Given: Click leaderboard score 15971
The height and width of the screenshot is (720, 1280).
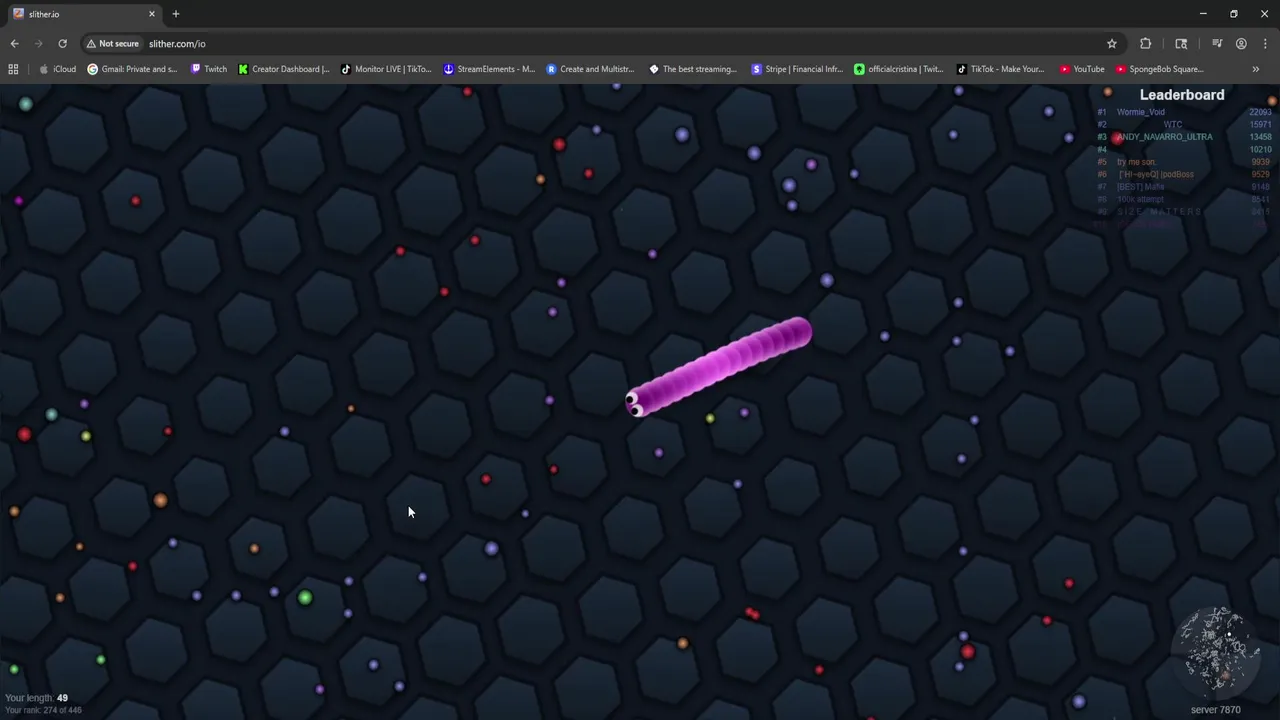Looking at the screenshot, I should point(1260,124).
